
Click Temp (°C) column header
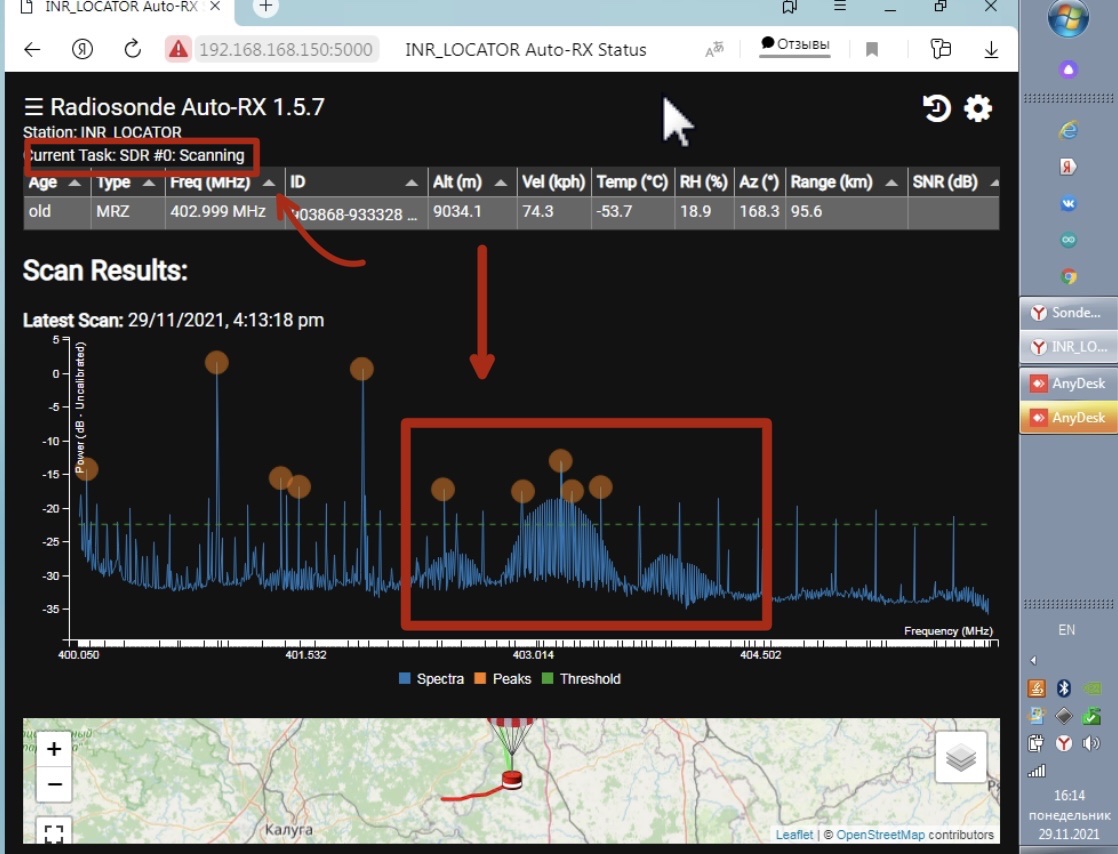point(632,182)
